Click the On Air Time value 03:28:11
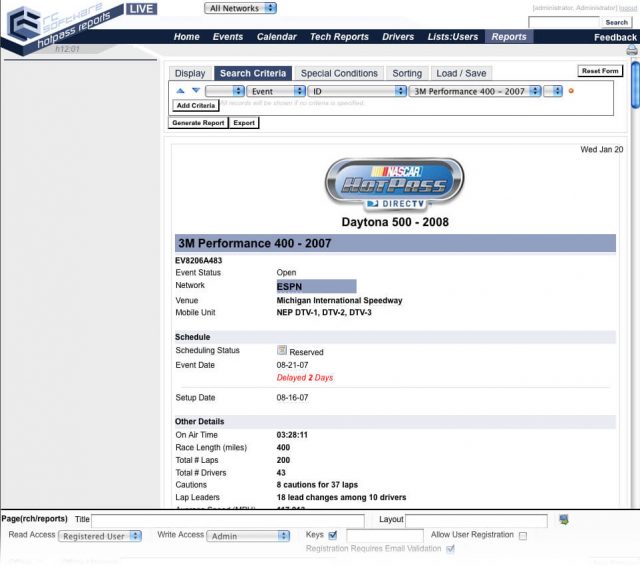 pos(292,435)
